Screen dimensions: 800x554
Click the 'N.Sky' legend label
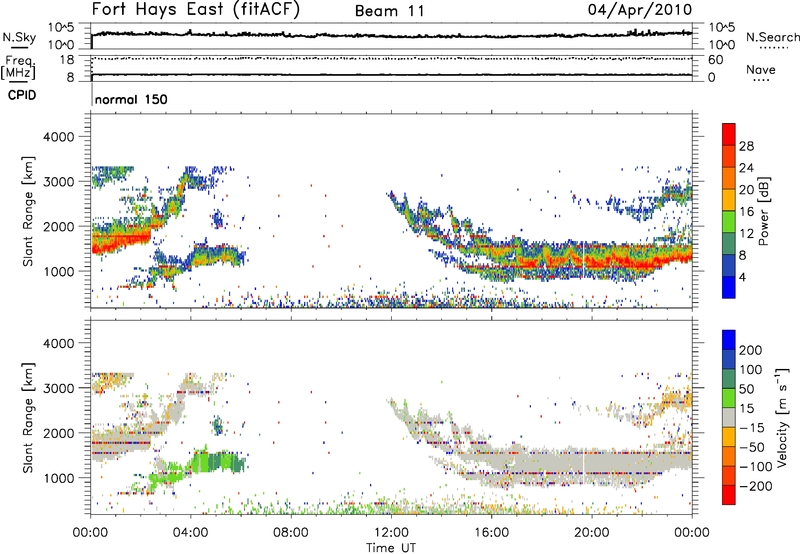pos(19,37)
